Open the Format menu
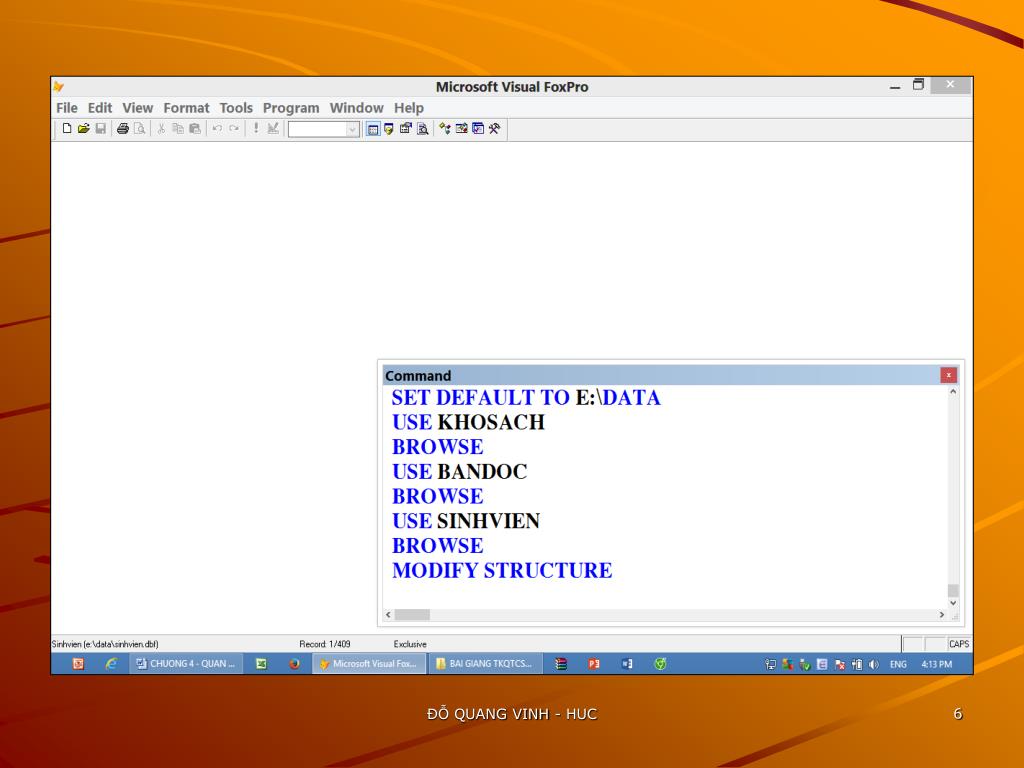This screenshot has height=768, width=1024. (186, 108)
